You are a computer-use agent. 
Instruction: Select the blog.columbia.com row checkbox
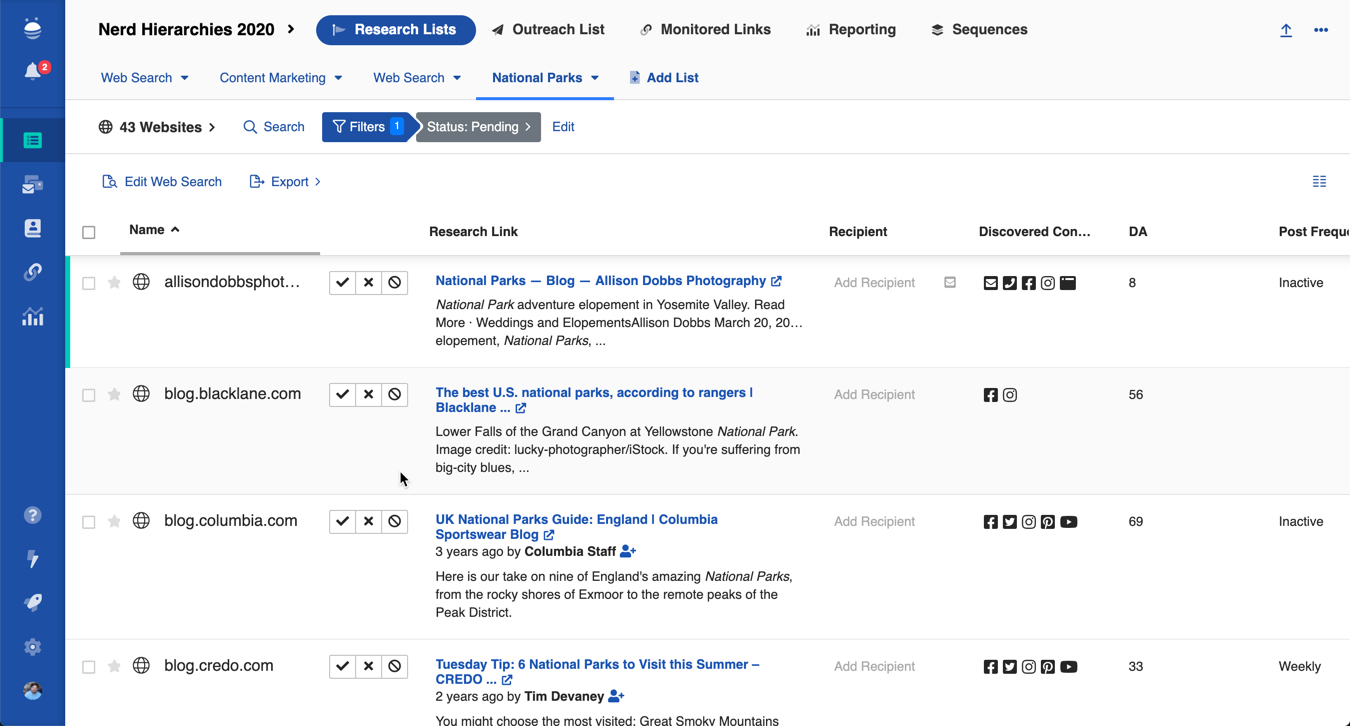(89, 522)
